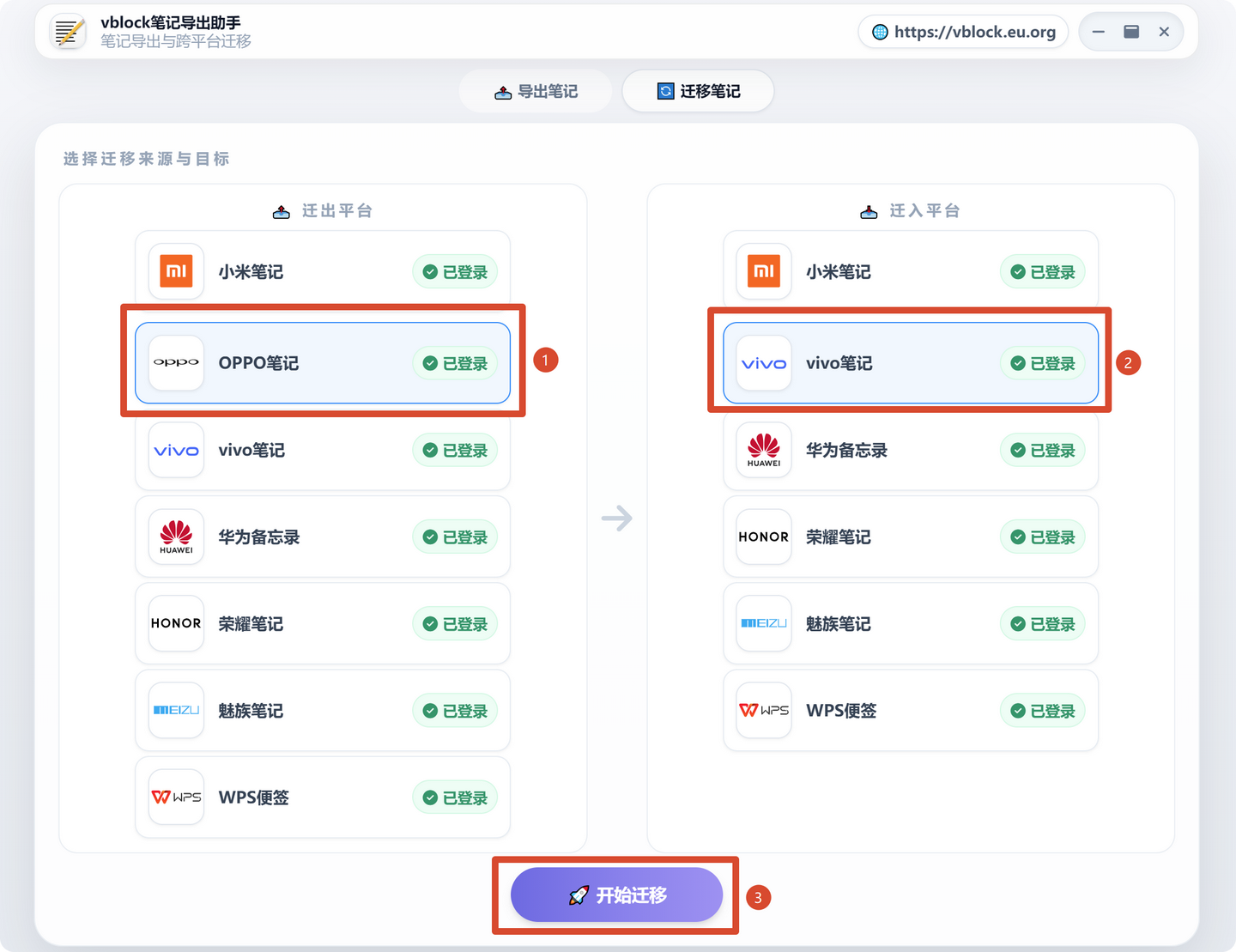Select 华为备忘录 in the 迁入平台 list
Viewport: 1236px width, 952px height.
(911, 450)
